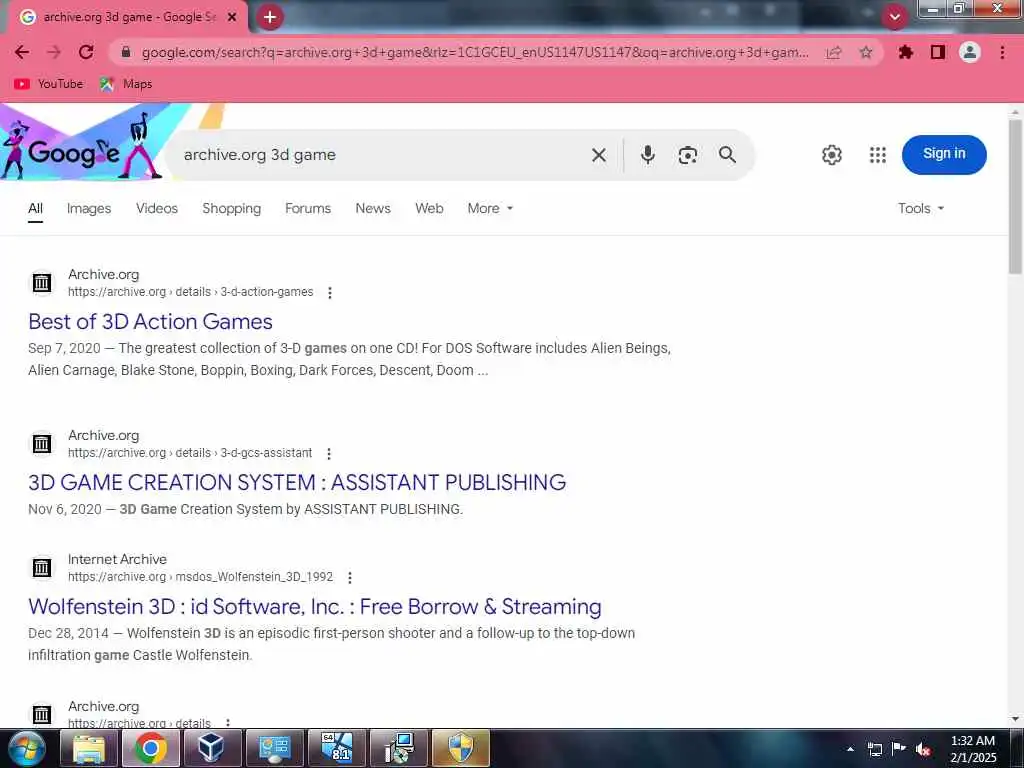1024x768 pixels.
Task: Open File Explorer from the taskbar
Action: click(89, 748)
